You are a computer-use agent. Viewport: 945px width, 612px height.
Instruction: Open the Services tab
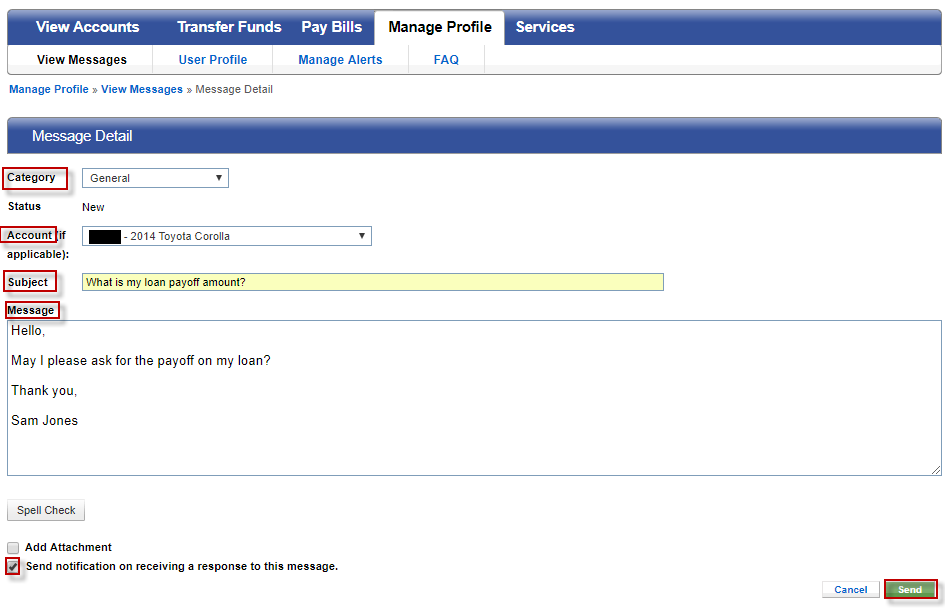(545, 27)
